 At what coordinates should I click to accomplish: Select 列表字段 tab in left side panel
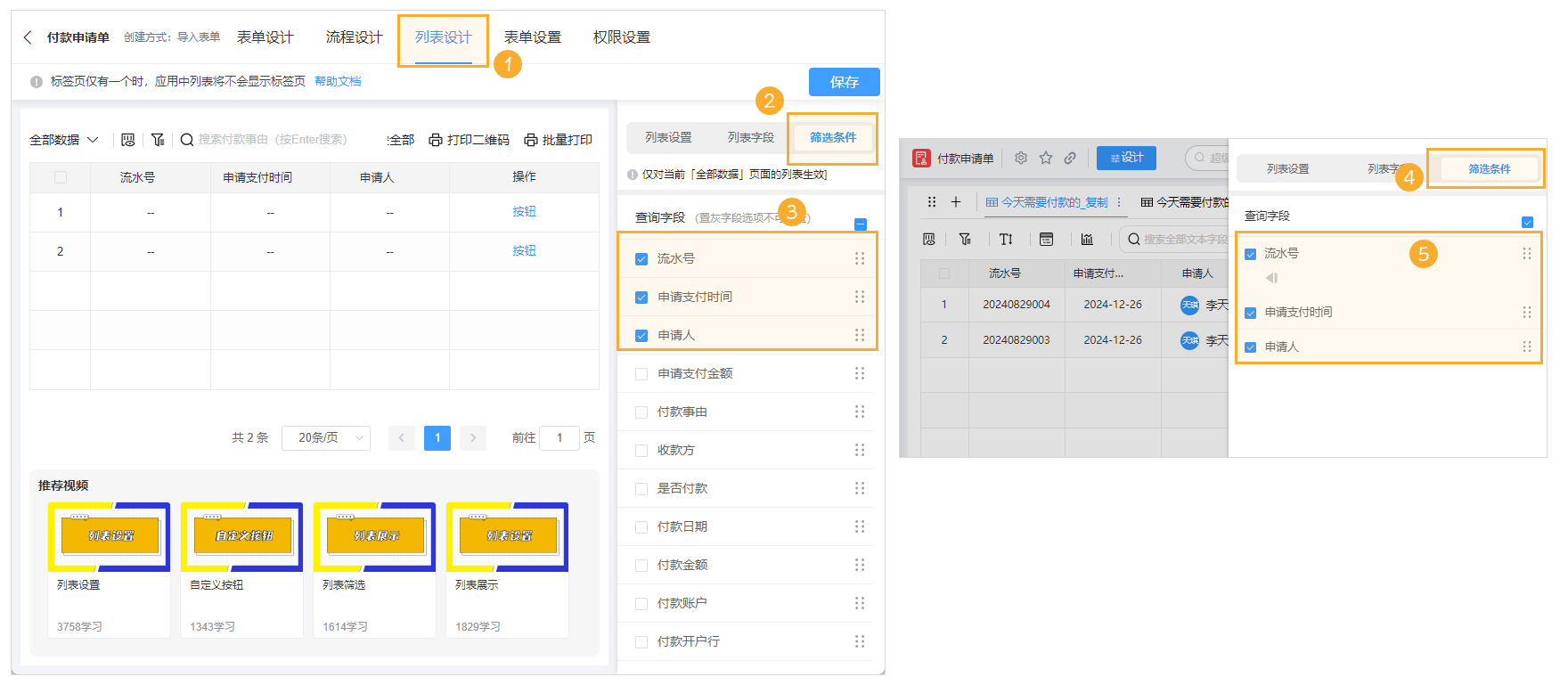[x=750, y=138]
